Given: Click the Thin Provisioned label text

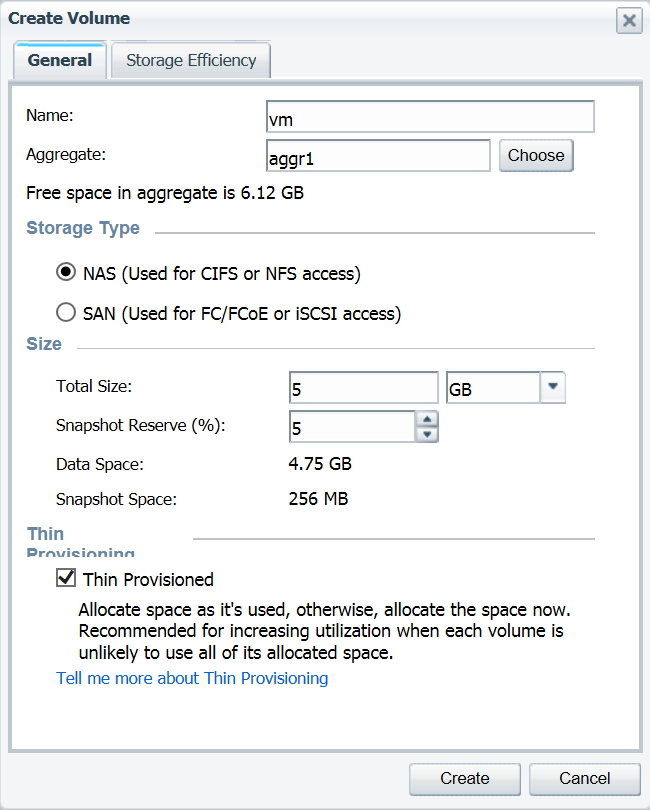Looking at the screenshot, I should tap(148, 580).
